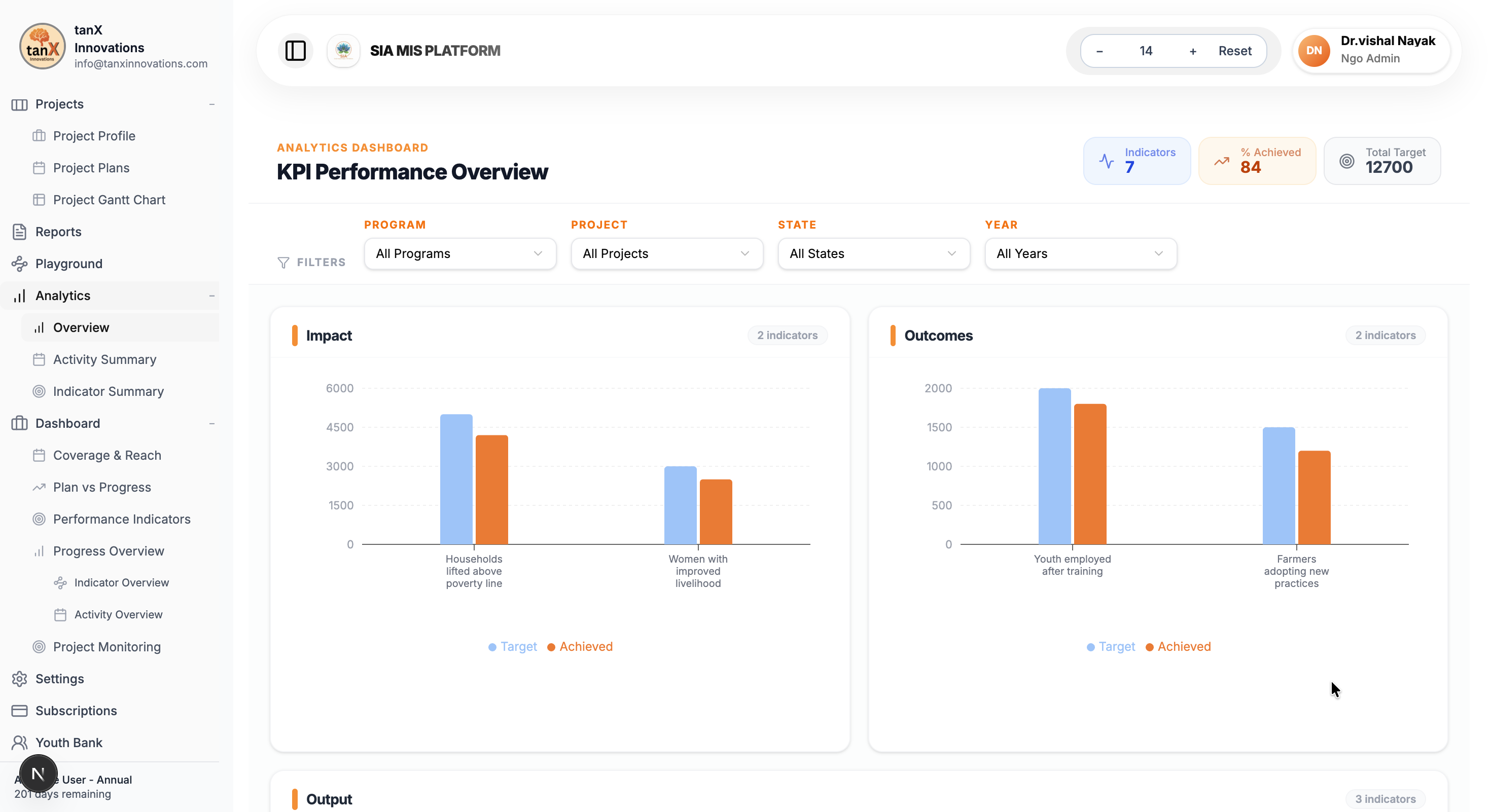Click the Reports document icon
The height and width of the screenshot is (812, 1491).
pyautogui.click(x=20, y=232)
